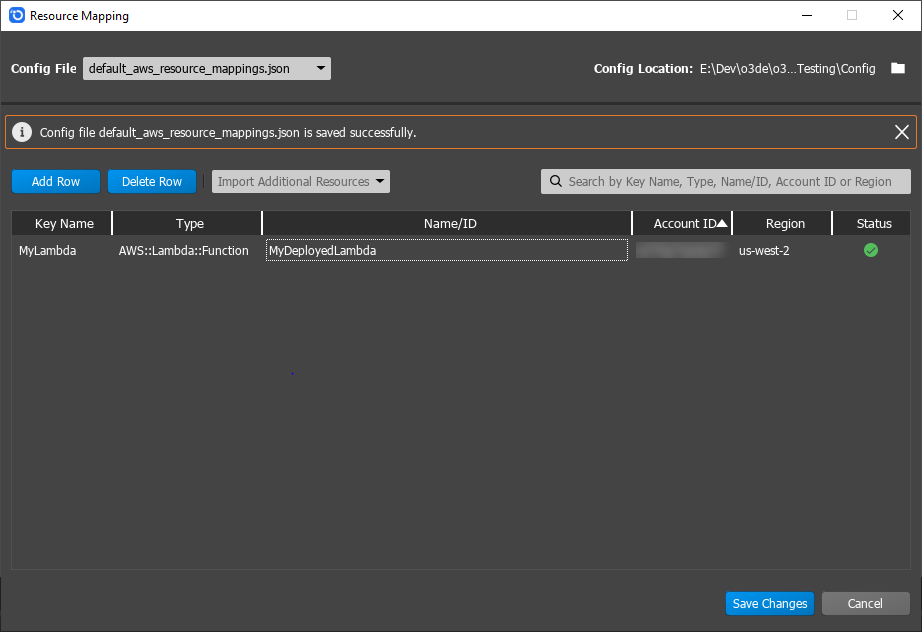Dismiss the config saved notification
The width and height of the screenshot is (922, 632).
click(x=901, y=131)
